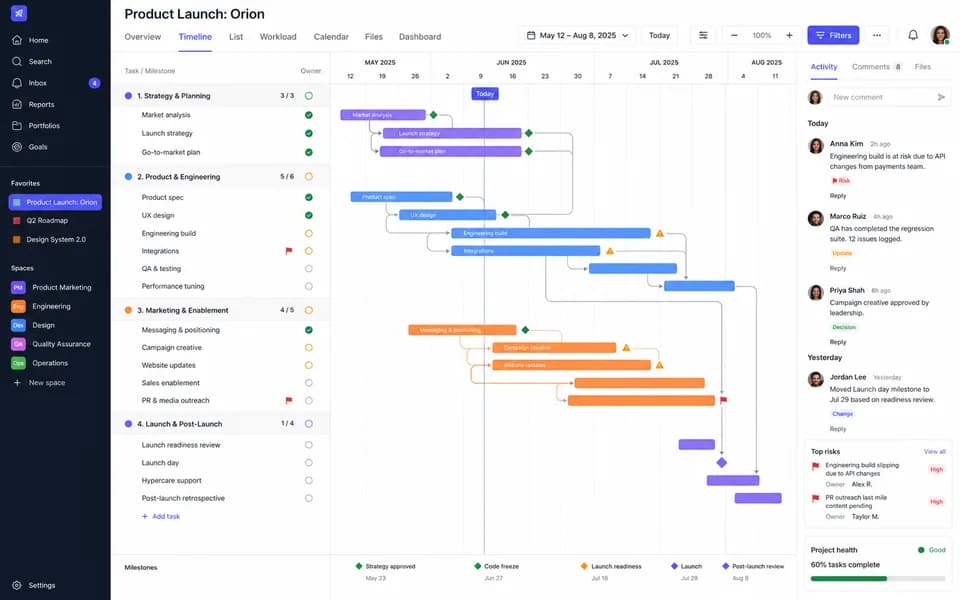Click the Today button in toolbar
The image size is (960, 600).
[x=659, y=36]
